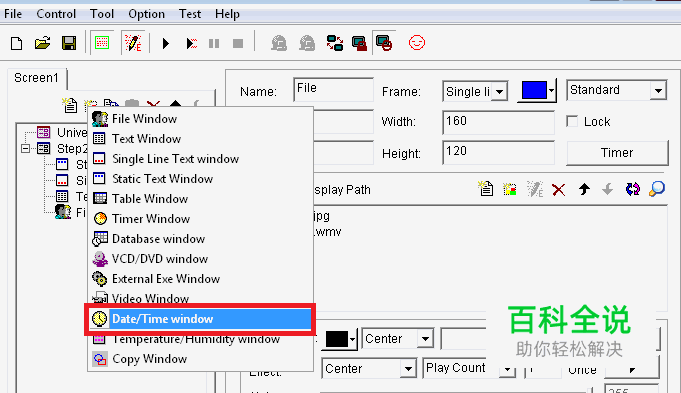Click the magnifier preview icon

point(657,189)
